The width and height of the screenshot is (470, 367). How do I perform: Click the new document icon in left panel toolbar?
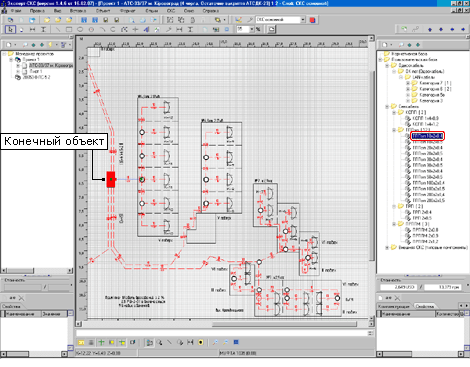click(9, 44)
